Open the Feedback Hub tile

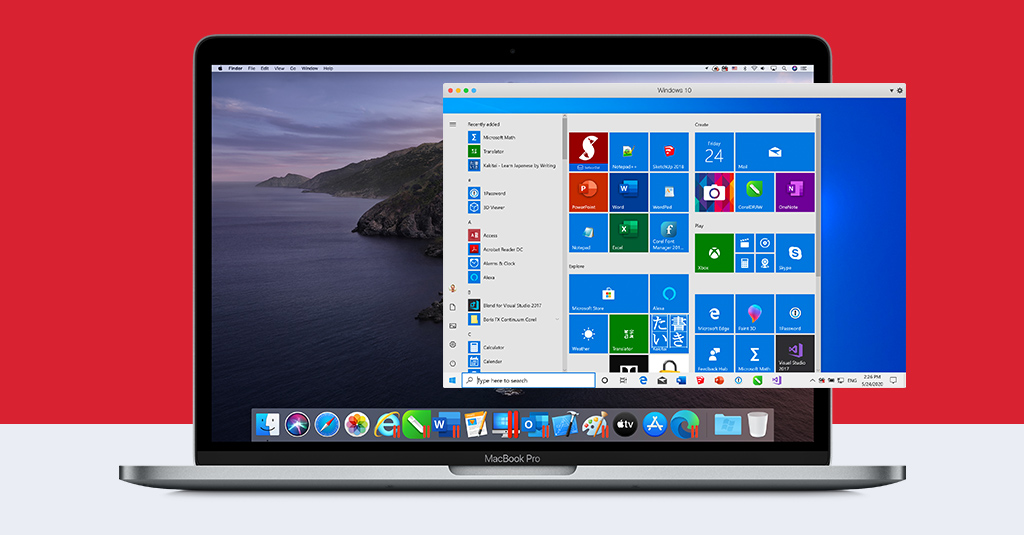[714, 353]
